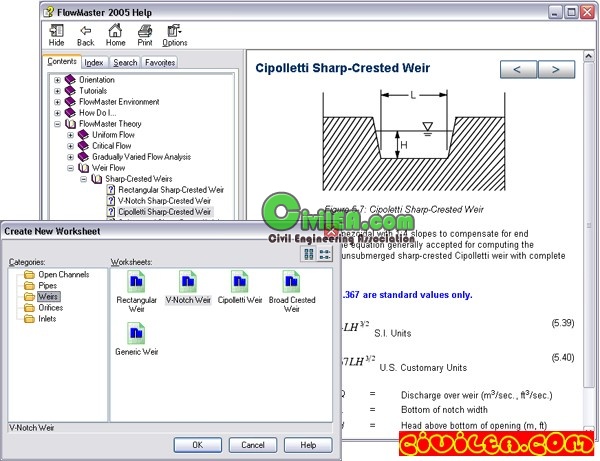Select the Generic Weir worksheet icon

tap(136, 333)
